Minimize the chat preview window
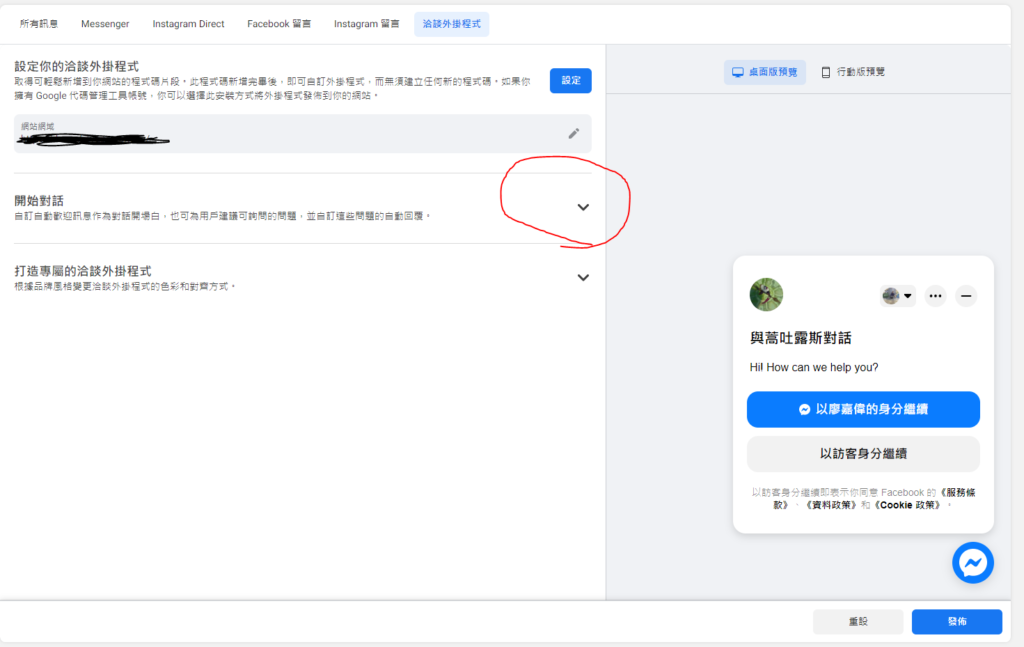The height and width of the screenshot is (647, 1024). click(x=966, y=295)
